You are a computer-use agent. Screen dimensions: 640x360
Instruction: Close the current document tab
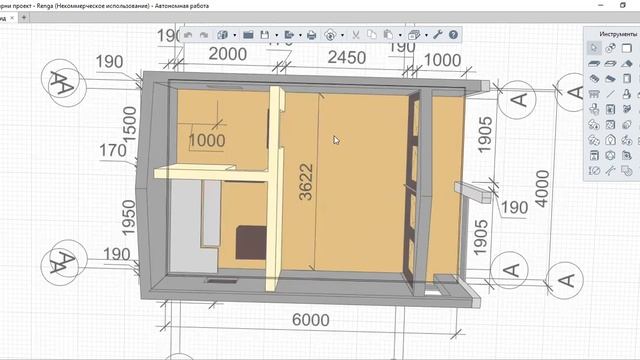[x=12, y=18]
